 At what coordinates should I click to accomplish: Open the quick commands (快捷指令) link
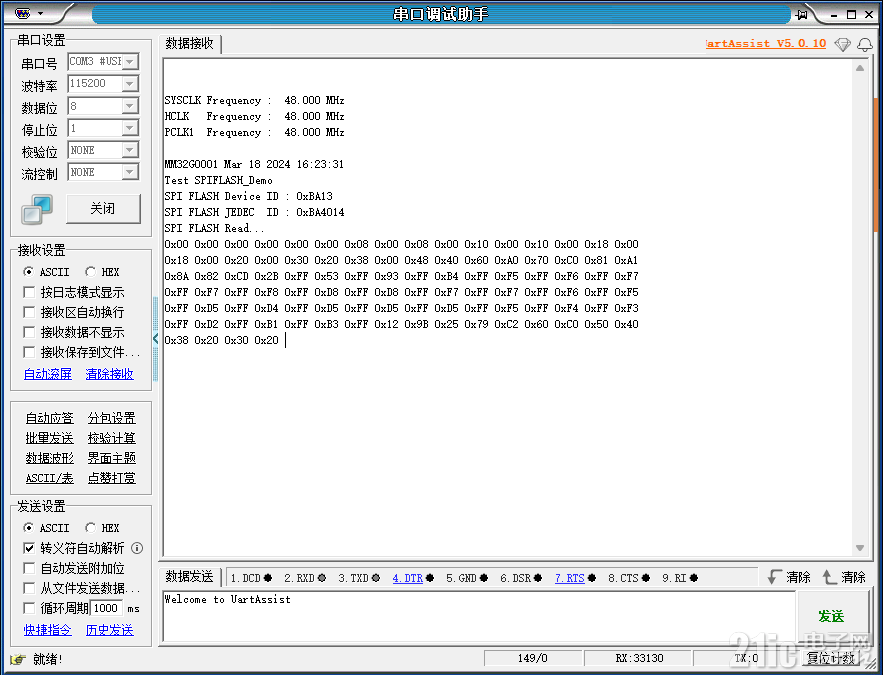point(48,630)
